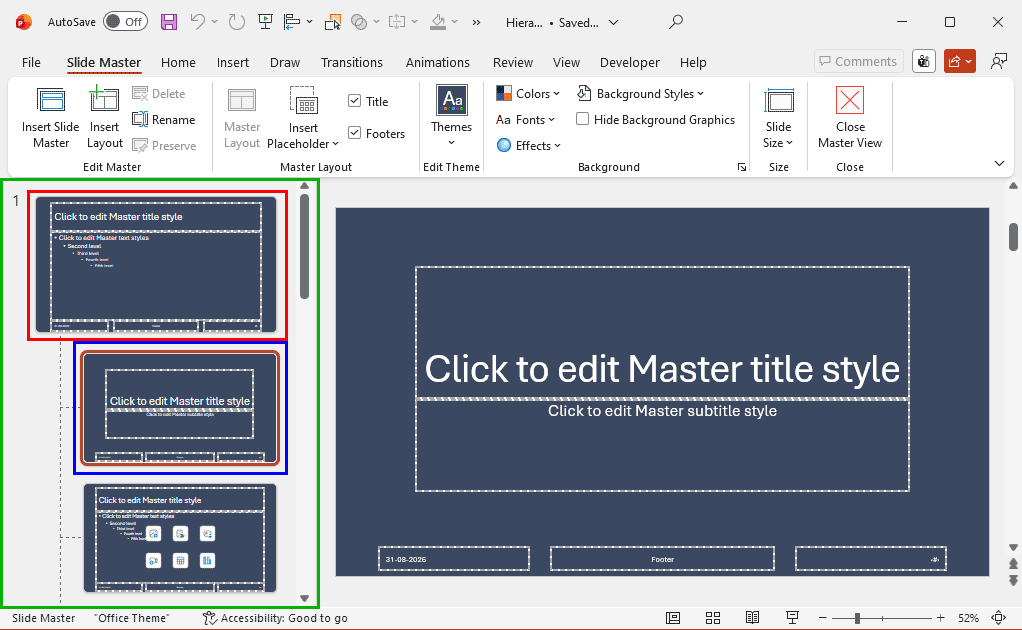This screenshot has width=1022, height=630.
Task: Expand the Fonts dropdown
Action: pos(525,120)
